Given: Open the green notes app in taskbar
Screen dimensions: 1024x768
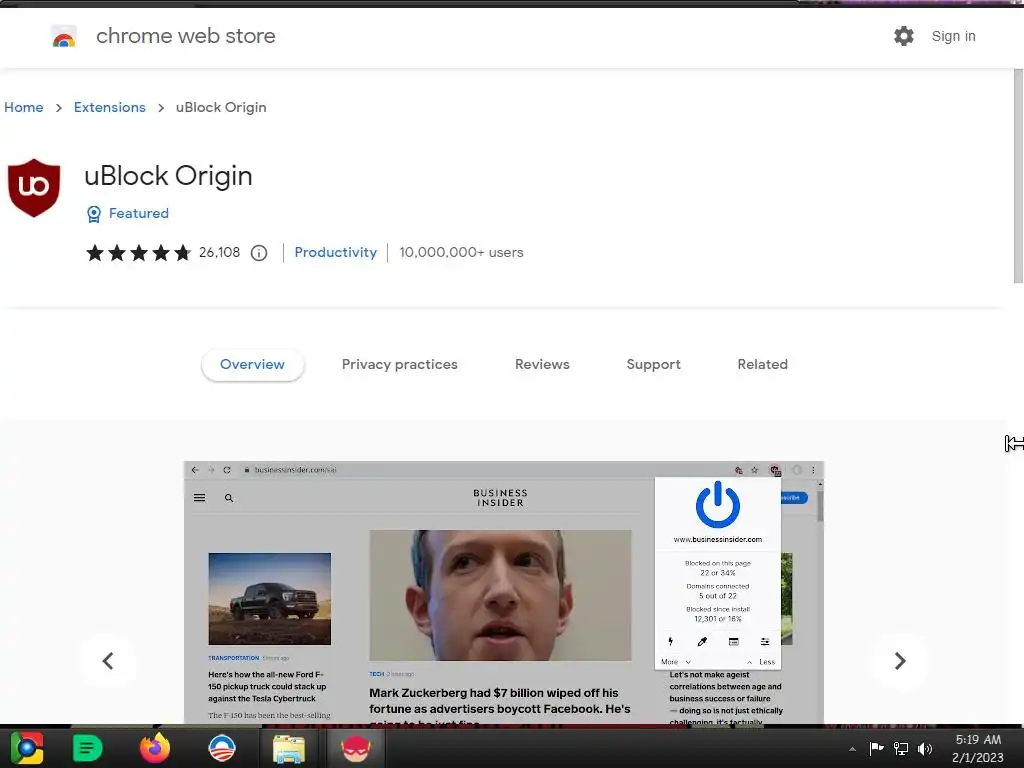Looking at the screenshot, I should 88,748.
